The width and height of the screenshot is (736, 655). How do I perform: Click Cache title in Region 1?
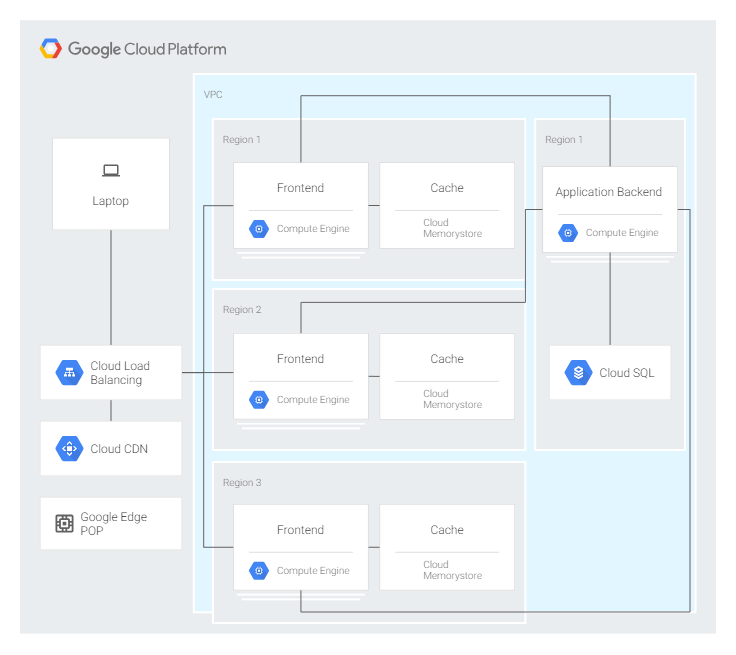(447, 188)
